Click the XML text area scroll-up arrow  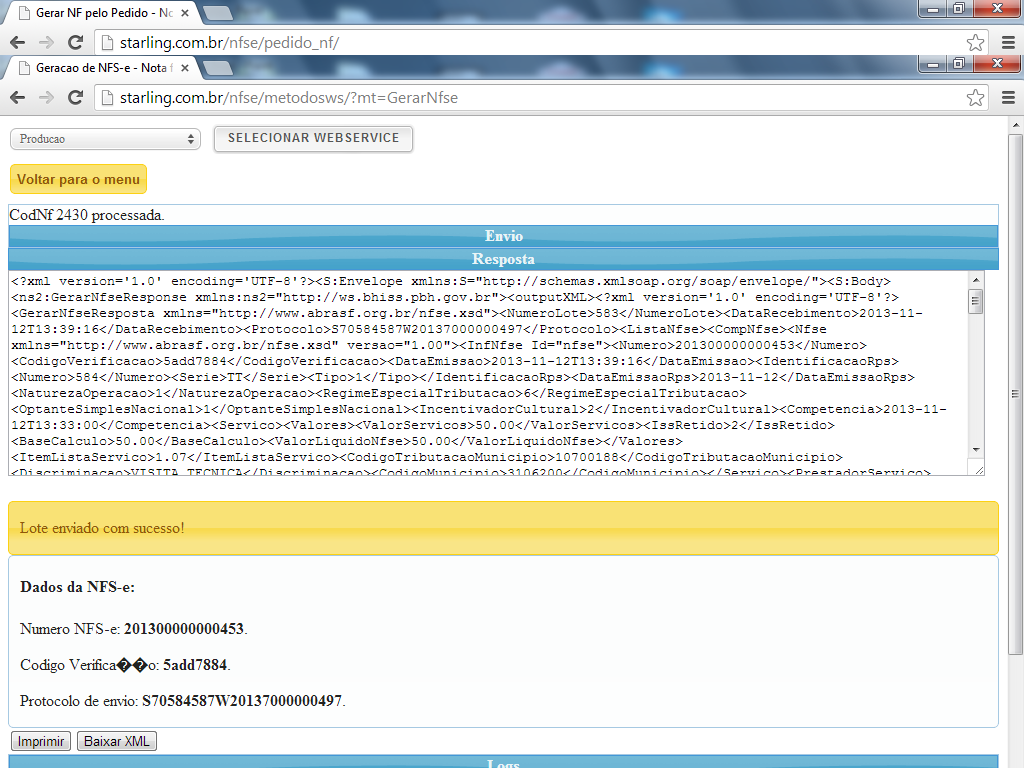[x=976, y=280]
